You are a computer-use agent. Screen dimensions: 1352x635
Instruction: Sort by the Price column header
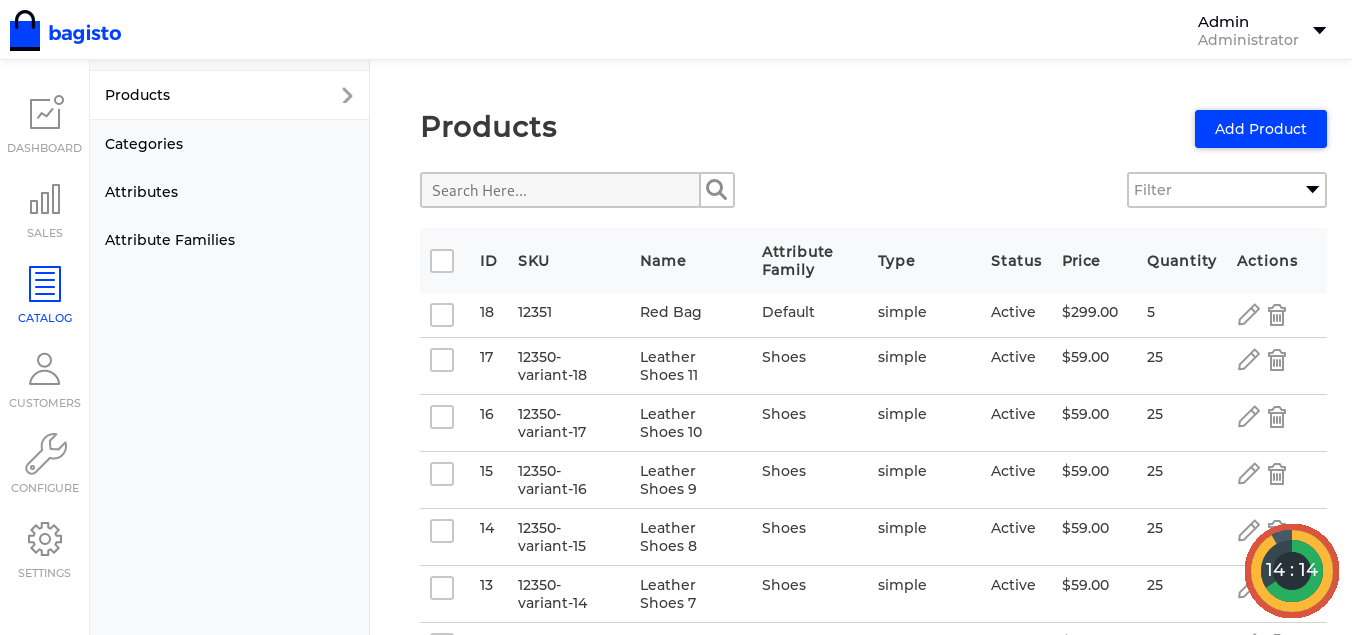pyautogui.click(x=1081, y=261)
